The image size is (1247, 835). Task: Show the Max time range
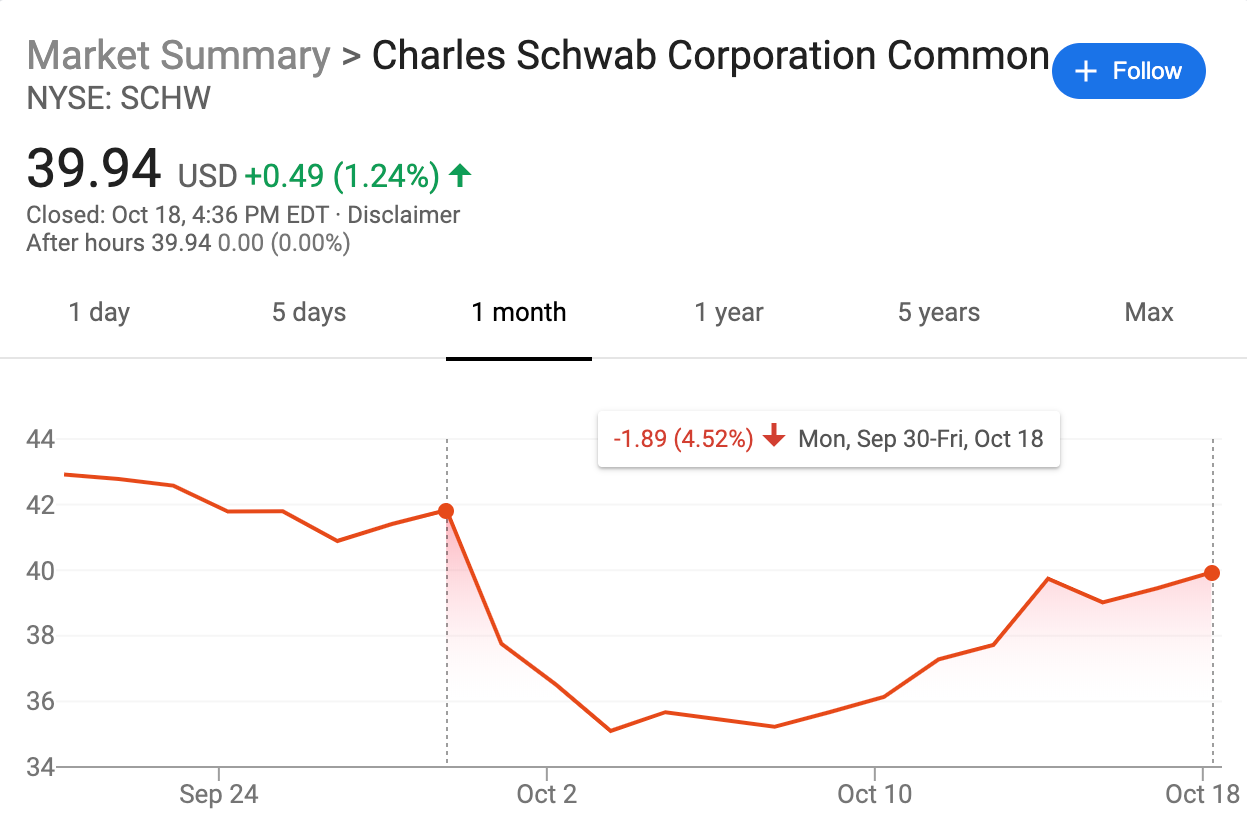coord(1149,313)
